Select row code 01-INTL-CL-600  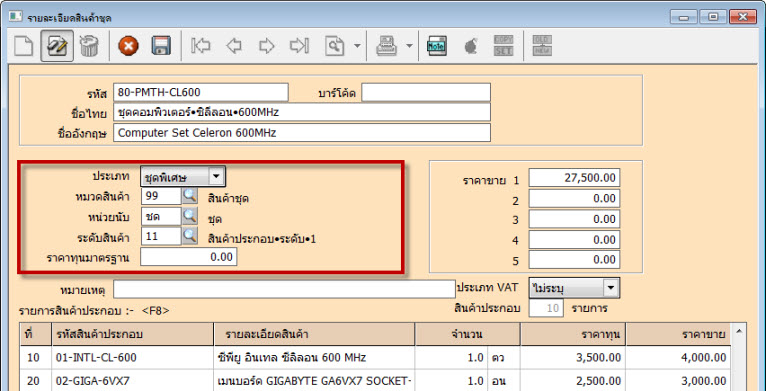(132, 358)
